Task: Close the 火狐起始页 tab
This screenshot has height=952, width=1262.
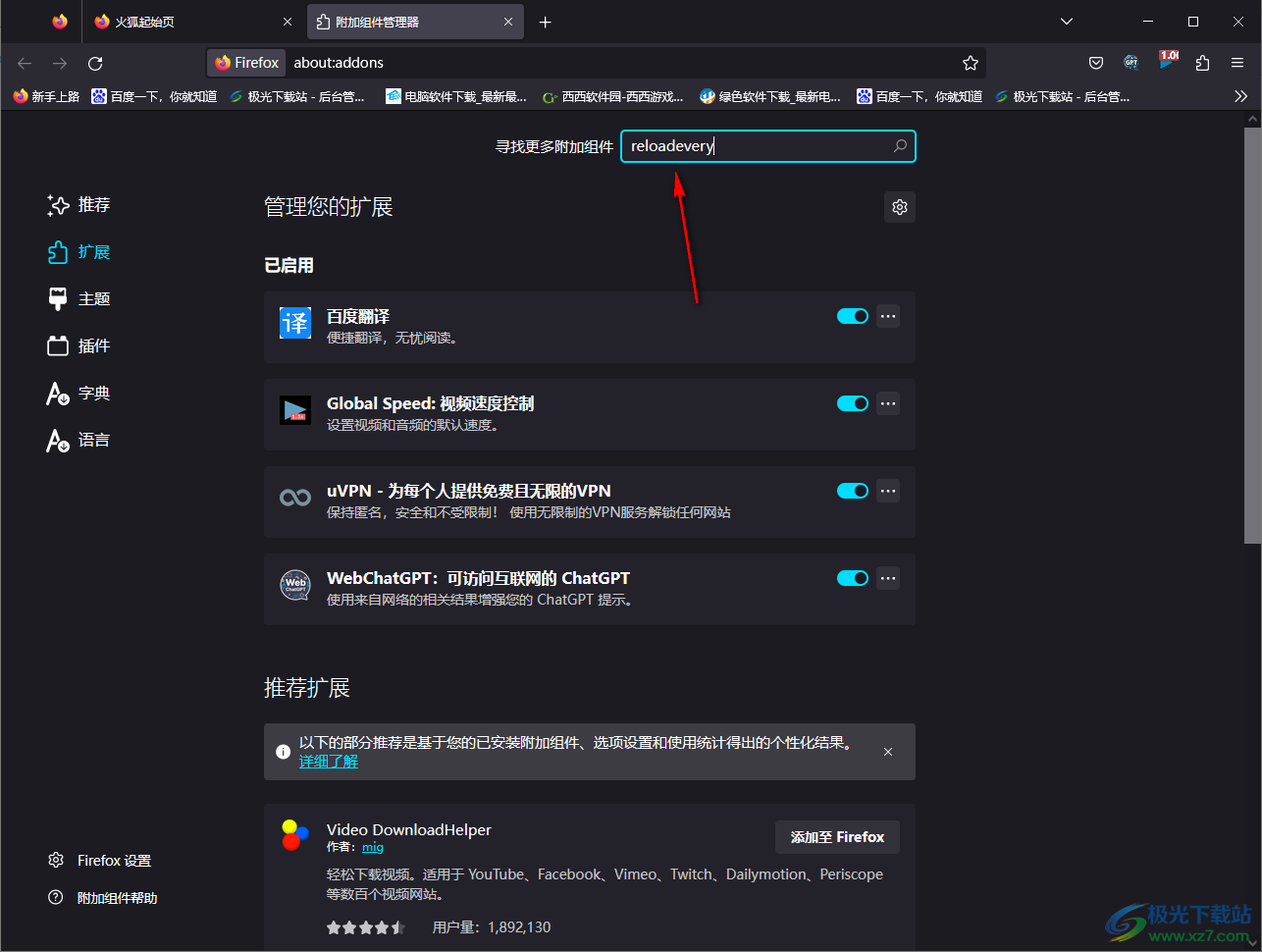Action: point(288,22)
